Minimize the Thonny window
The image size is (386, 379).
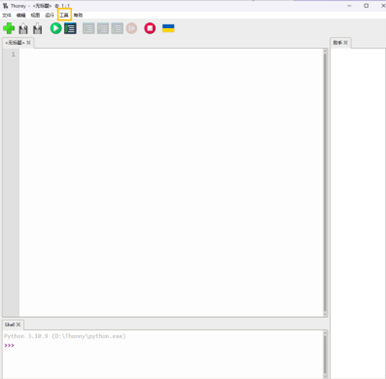[x=349, y=6]
